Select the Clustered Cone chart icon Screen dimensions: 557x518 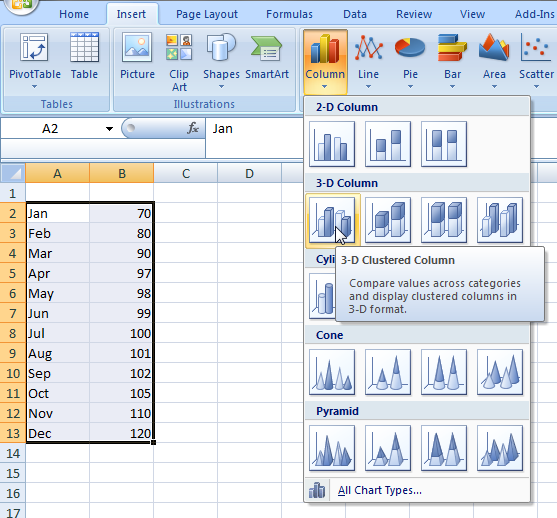(x=332, y=372)
